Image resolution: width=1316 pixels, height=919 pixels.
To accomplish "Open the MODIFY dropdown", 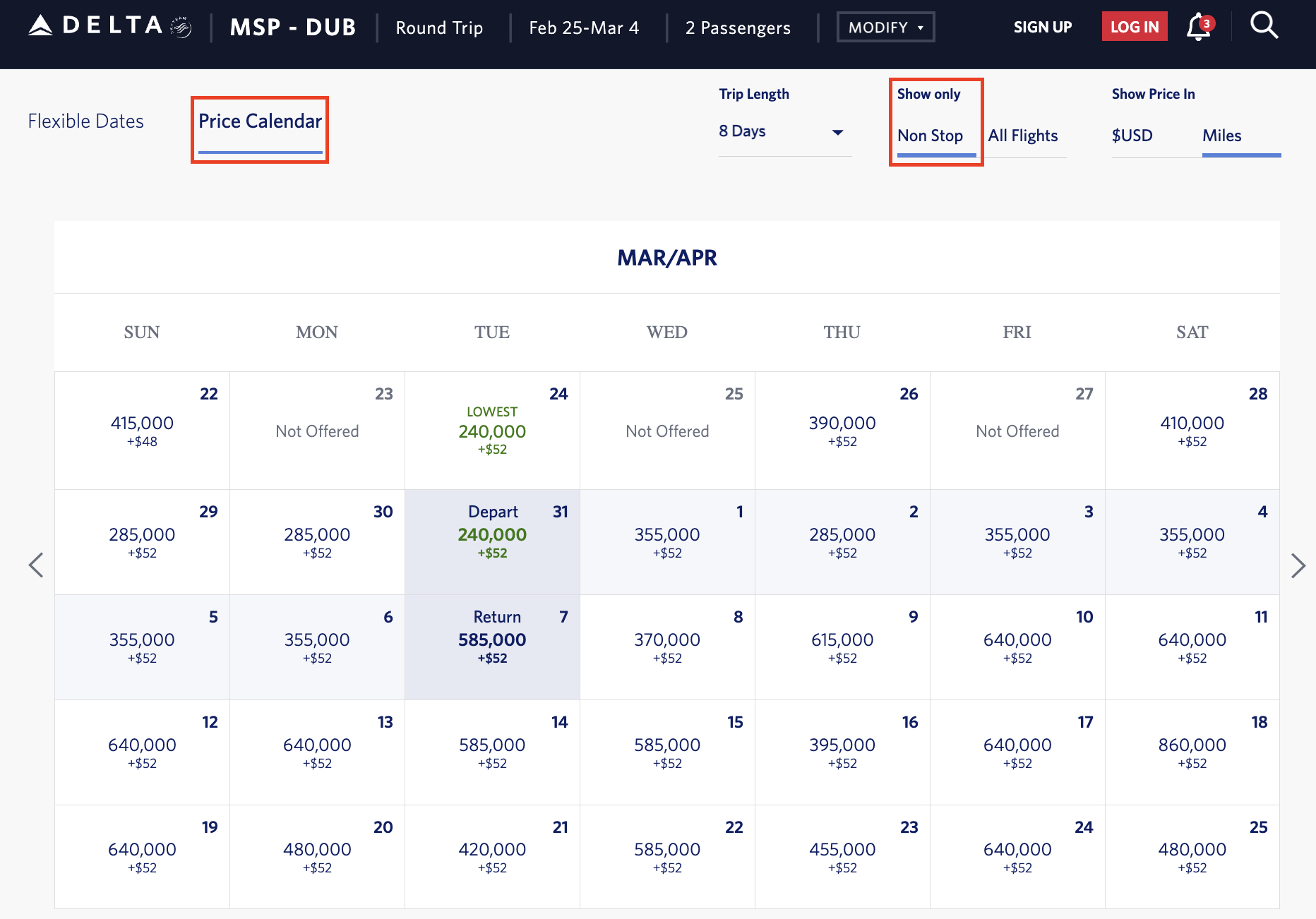I will (x=885, y=27).
